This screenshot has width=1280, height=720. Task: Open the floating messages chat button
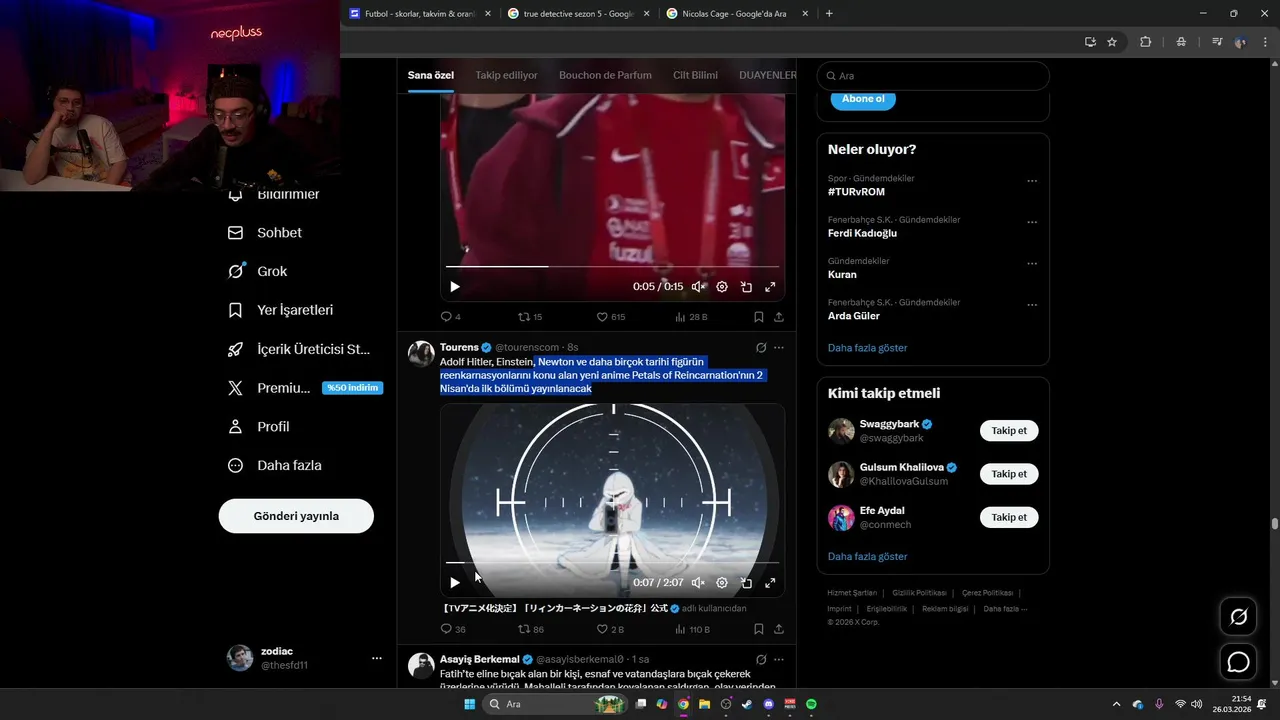(x=1238, y=662)
